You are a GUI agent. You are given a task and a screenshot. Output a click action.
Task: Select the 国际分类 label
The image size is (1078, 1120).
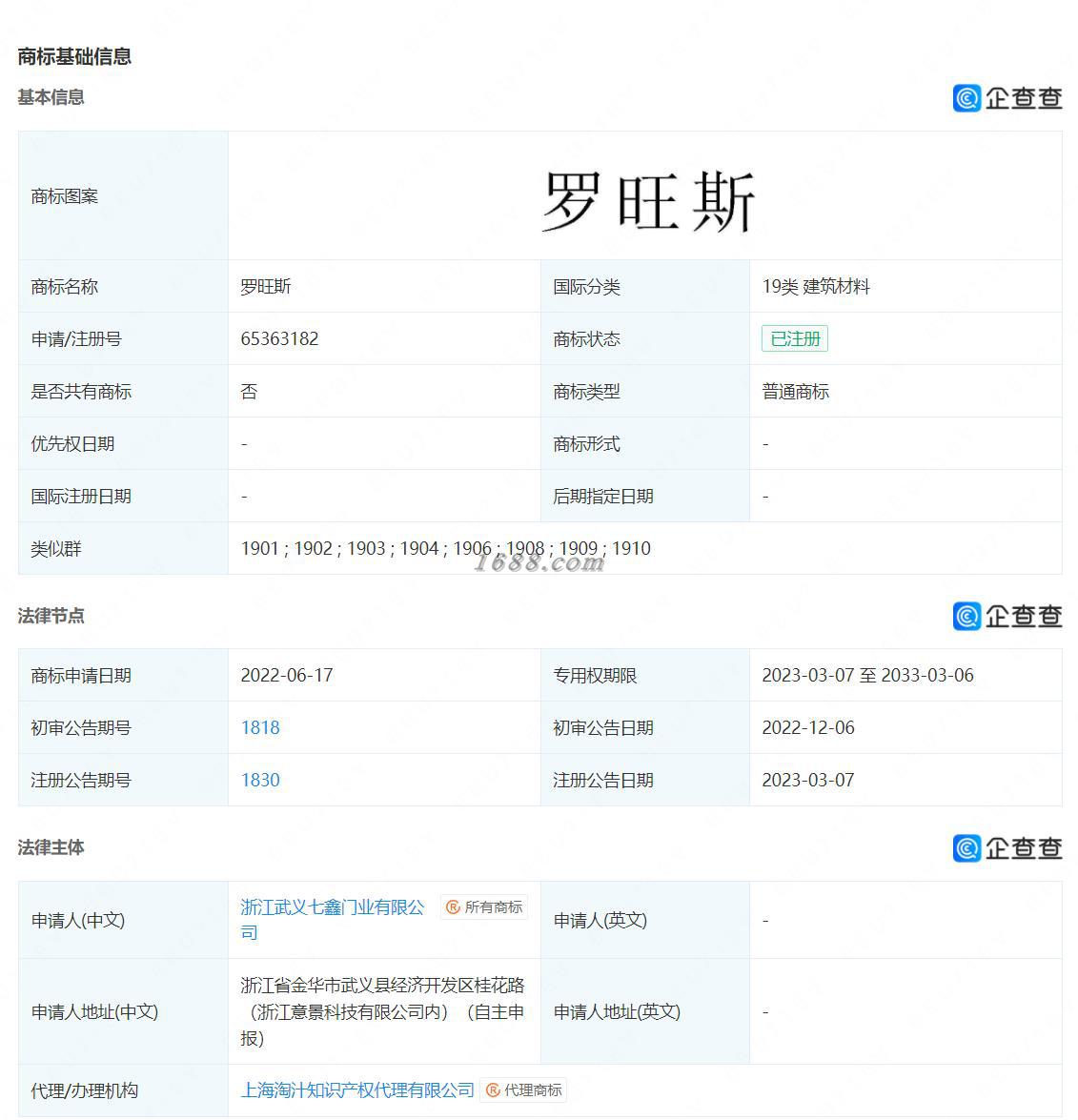click(x=586, y=286)
